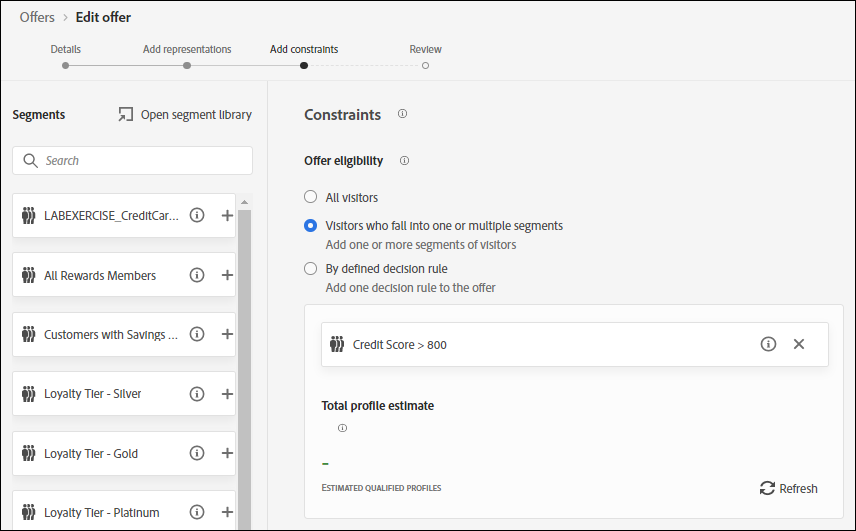856x531 pixels.
Task: Click the Review step circle marker
Action: (x=425, y=65)
